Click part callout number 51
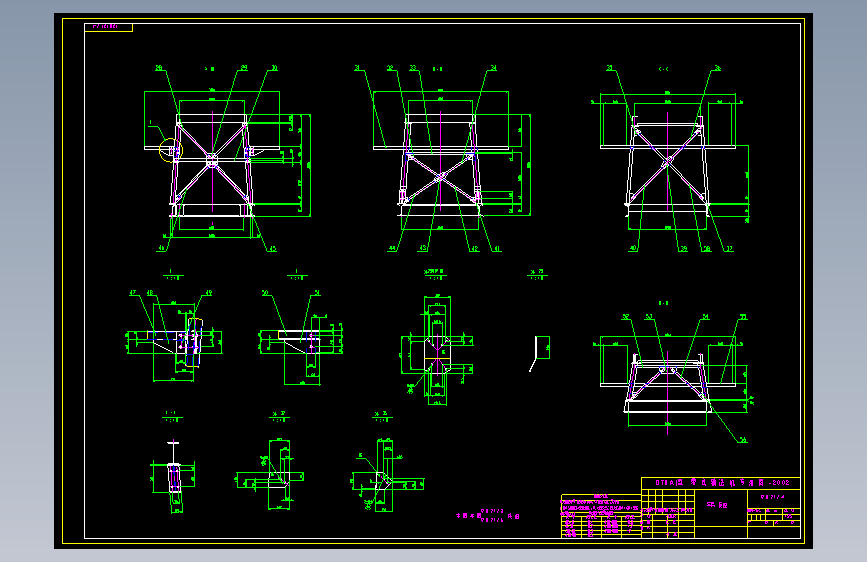Viewport: 867px width, 562px height. (x=317, y=293)
